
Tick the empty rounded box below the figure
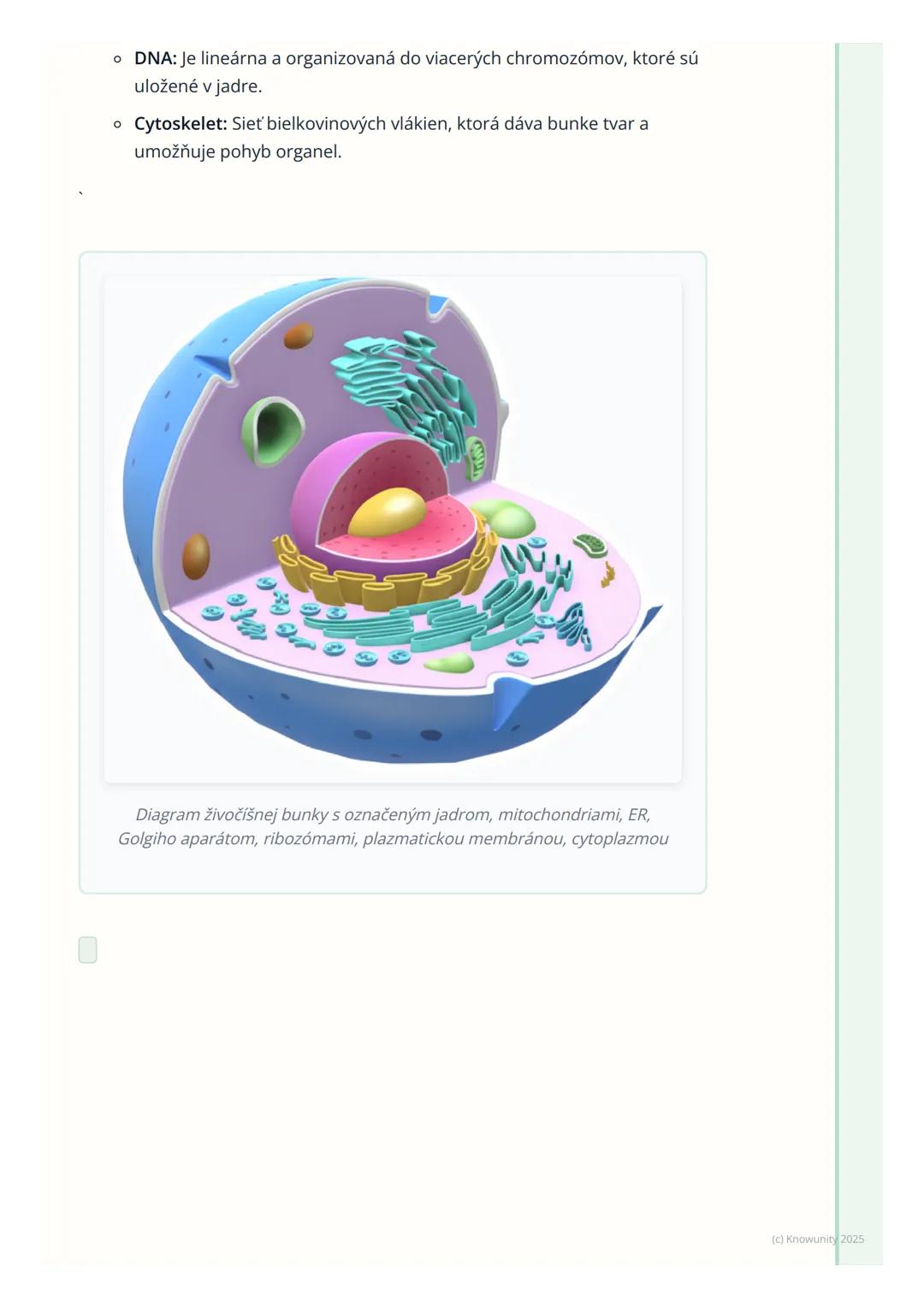(87, 949)
